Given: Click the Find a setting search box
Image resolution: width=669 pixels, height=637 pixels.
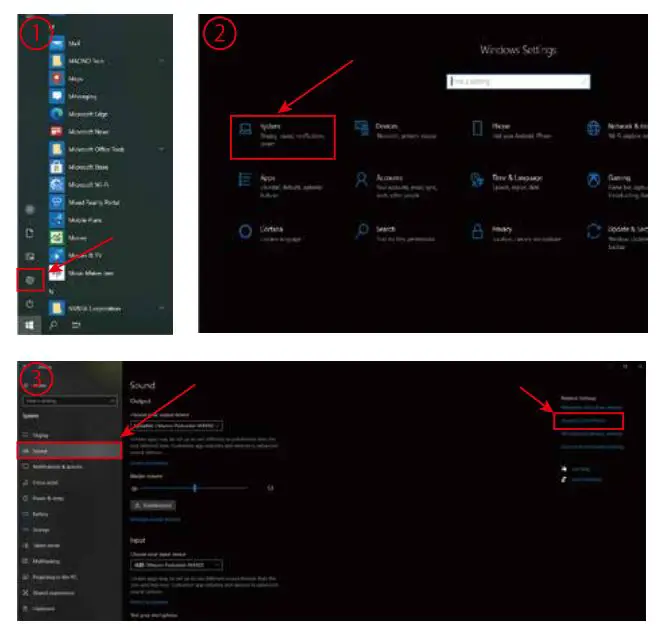Looking at the screenshot, I should pyautogui.click(x=518, y=81).
